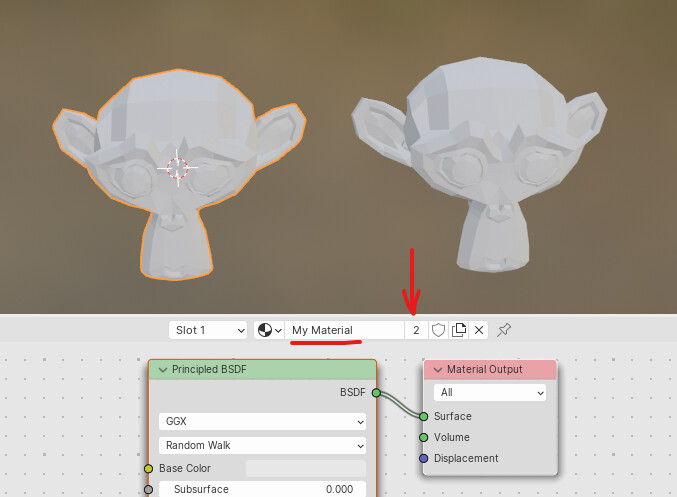Click the Volume input socket

pos(424,437)
